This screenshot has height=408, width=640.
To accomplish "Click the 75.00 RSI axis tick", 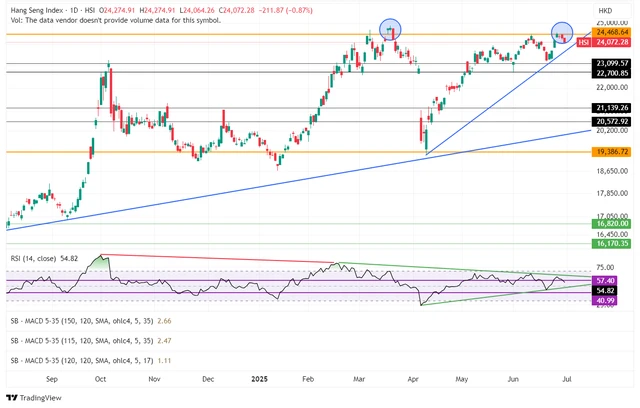I will [x=605, y=267].
